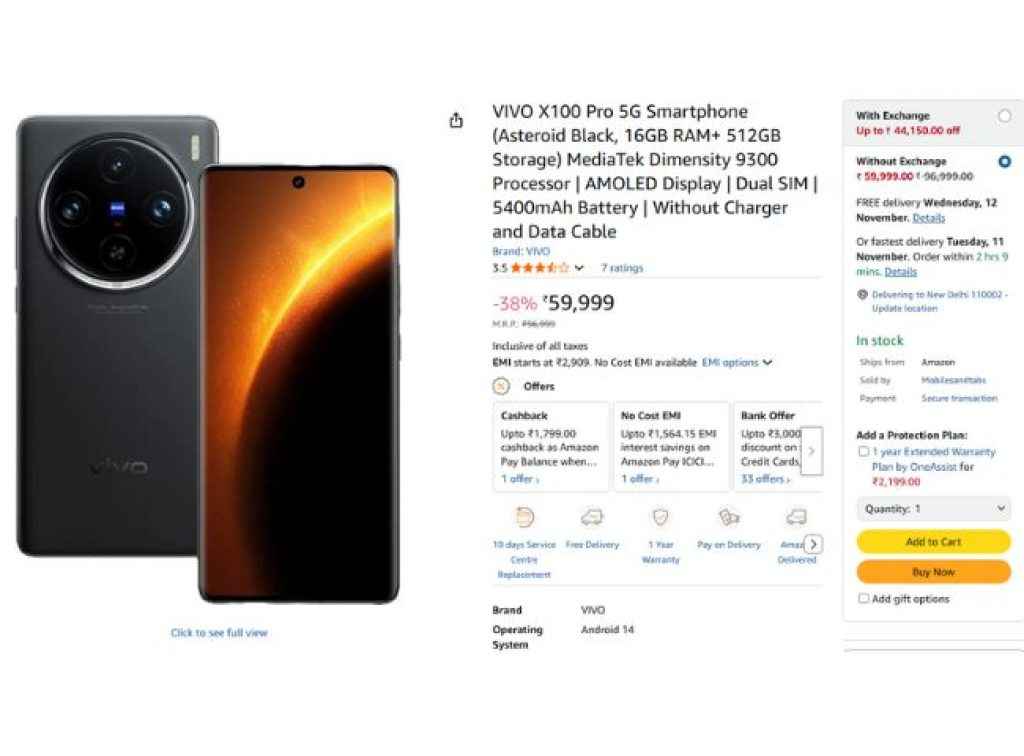
Task: Click the location pin icon near delivery address
Action: click(x=862, y=294)
